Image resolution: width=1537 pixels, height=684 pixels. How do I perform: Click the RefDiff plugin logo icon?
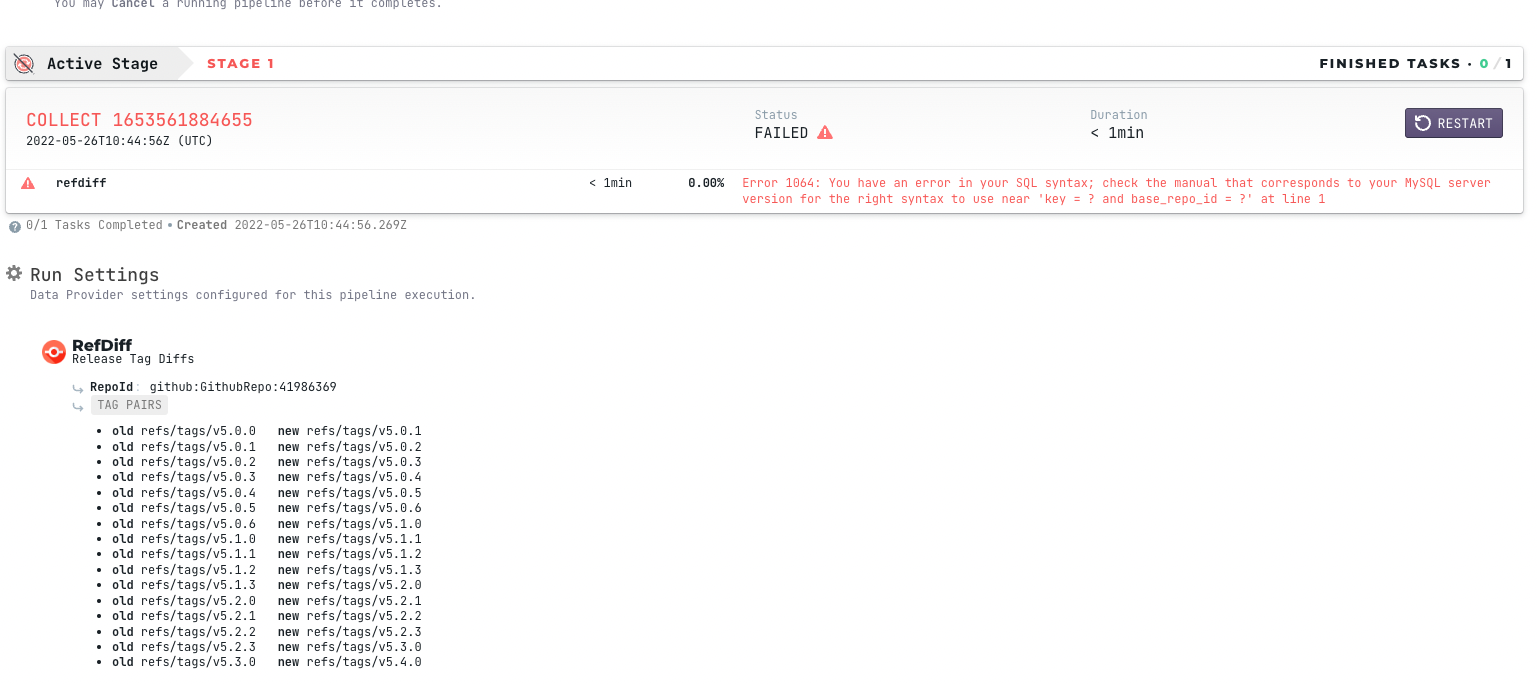(x=54, y=352)
